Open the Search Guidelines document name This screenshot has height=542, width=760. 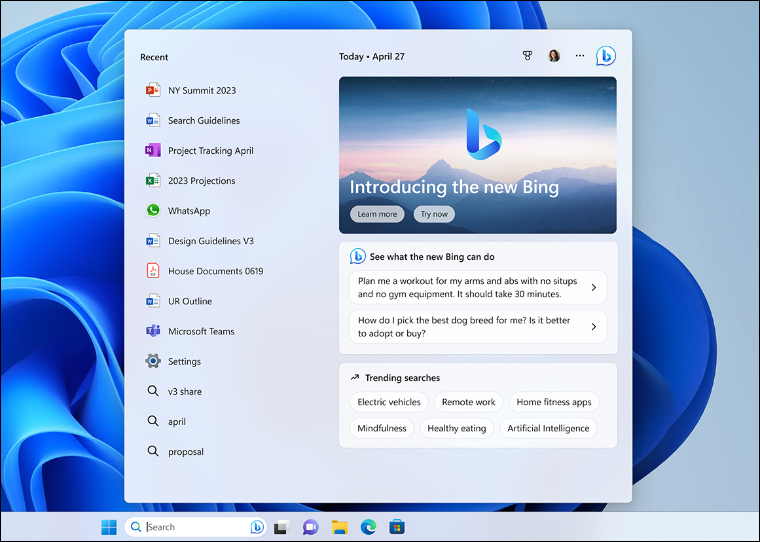pyautogui.click(x=204, y=120)
